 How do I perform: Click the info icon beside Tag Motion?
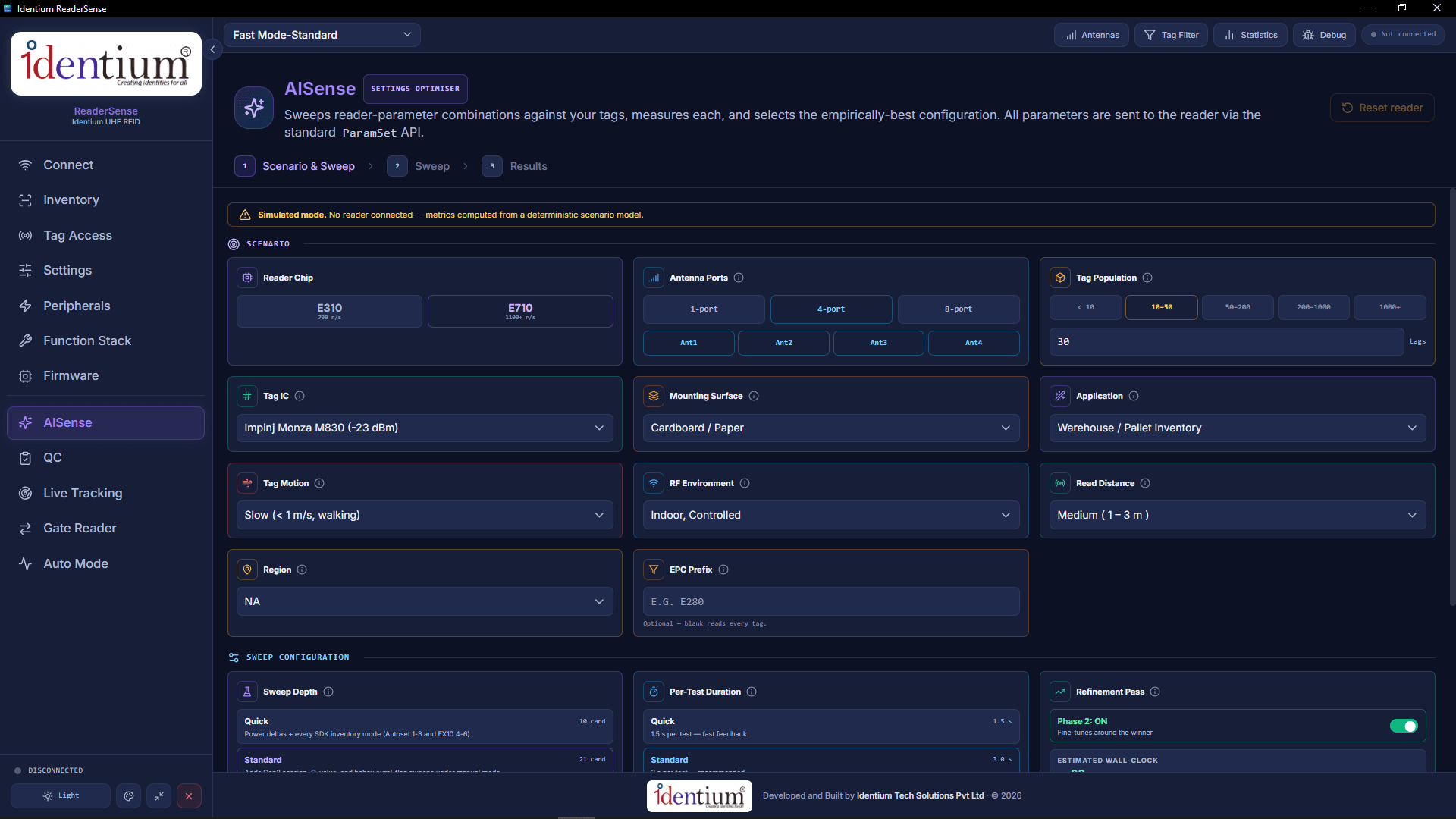319,483
